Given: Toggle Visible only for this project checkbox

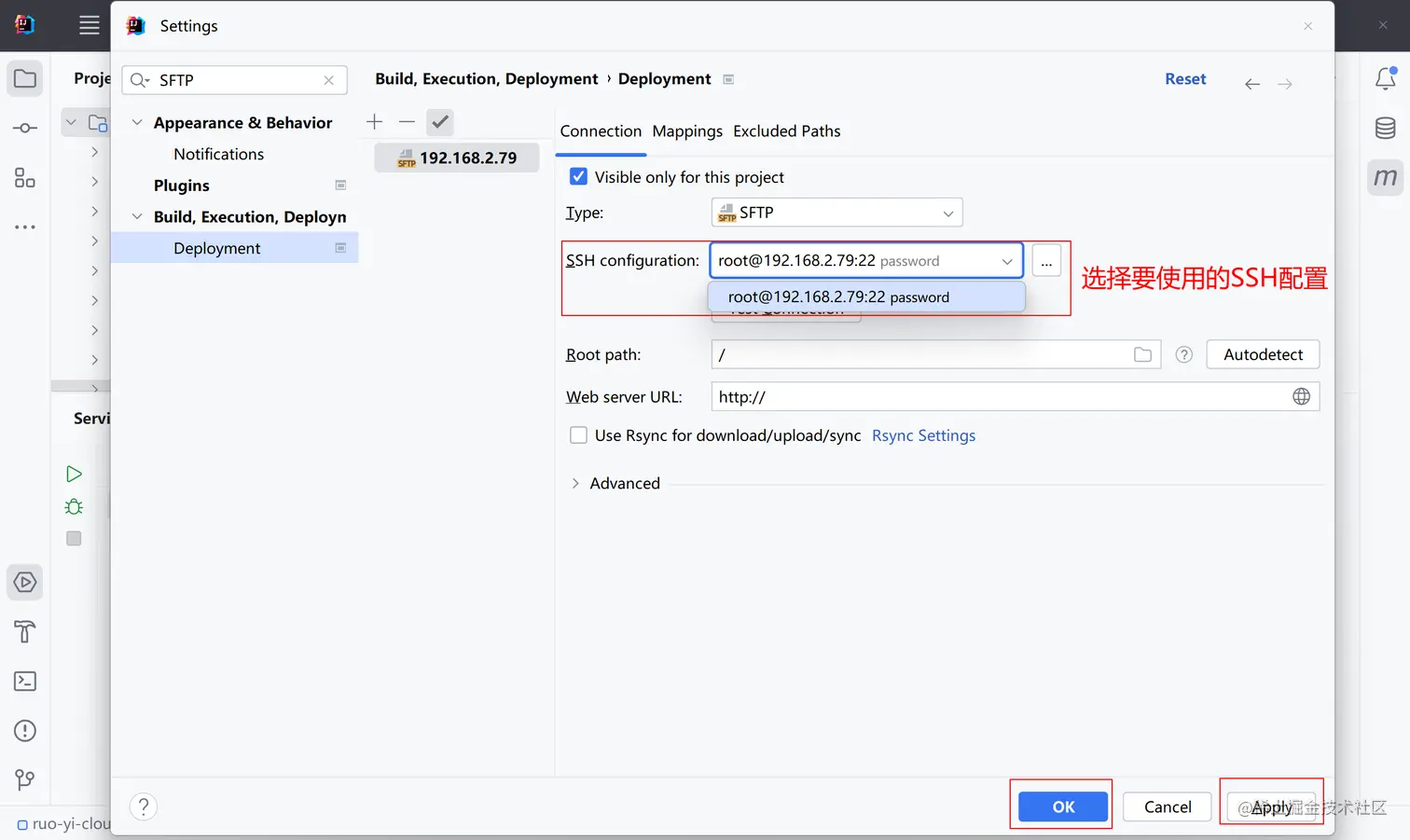Looking at the screenshot, I should [x=578, y=176].
